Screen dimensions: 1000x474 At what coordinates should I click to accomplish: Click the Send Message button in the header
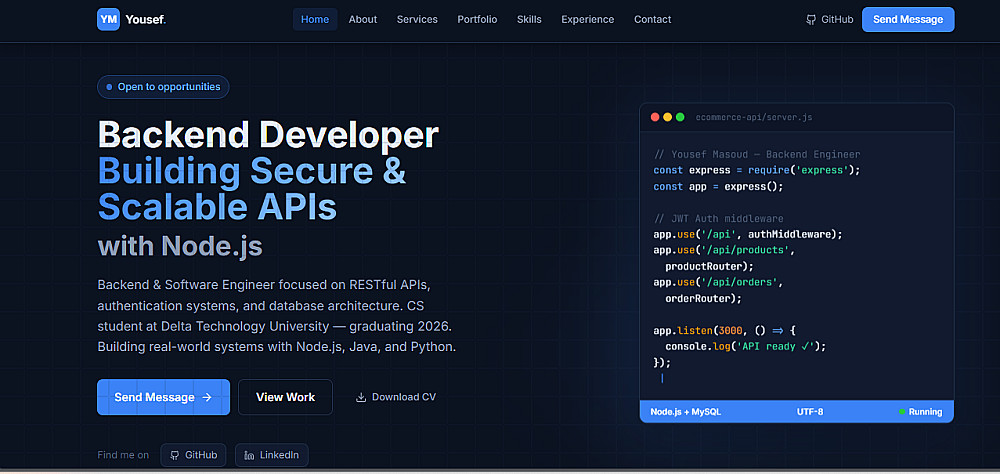click(x=908, y=19)
